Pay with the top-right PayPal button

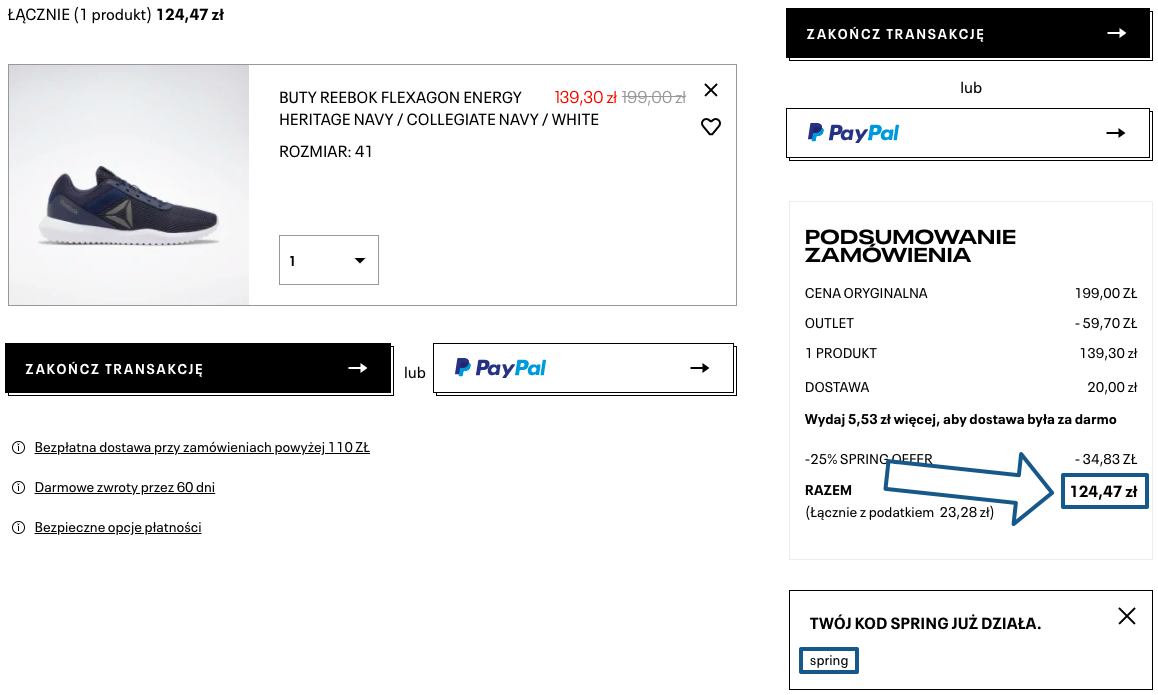point(968,133)
